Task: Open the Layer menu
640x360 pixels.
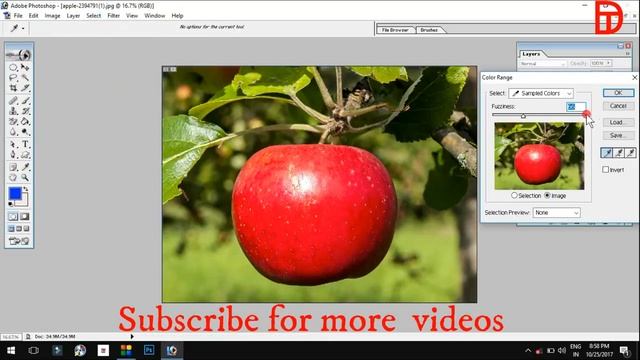Action: [73, 16]
